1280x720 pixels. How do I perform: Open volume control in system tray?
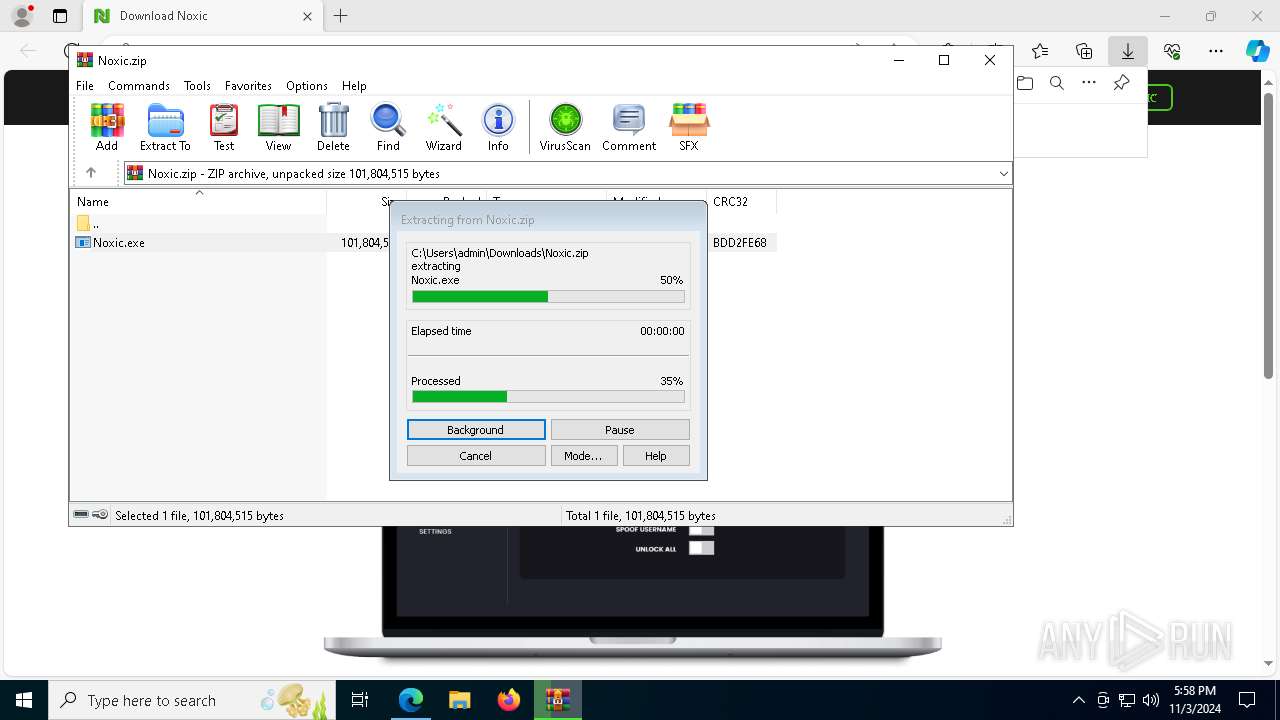(x=1151, y=700)
